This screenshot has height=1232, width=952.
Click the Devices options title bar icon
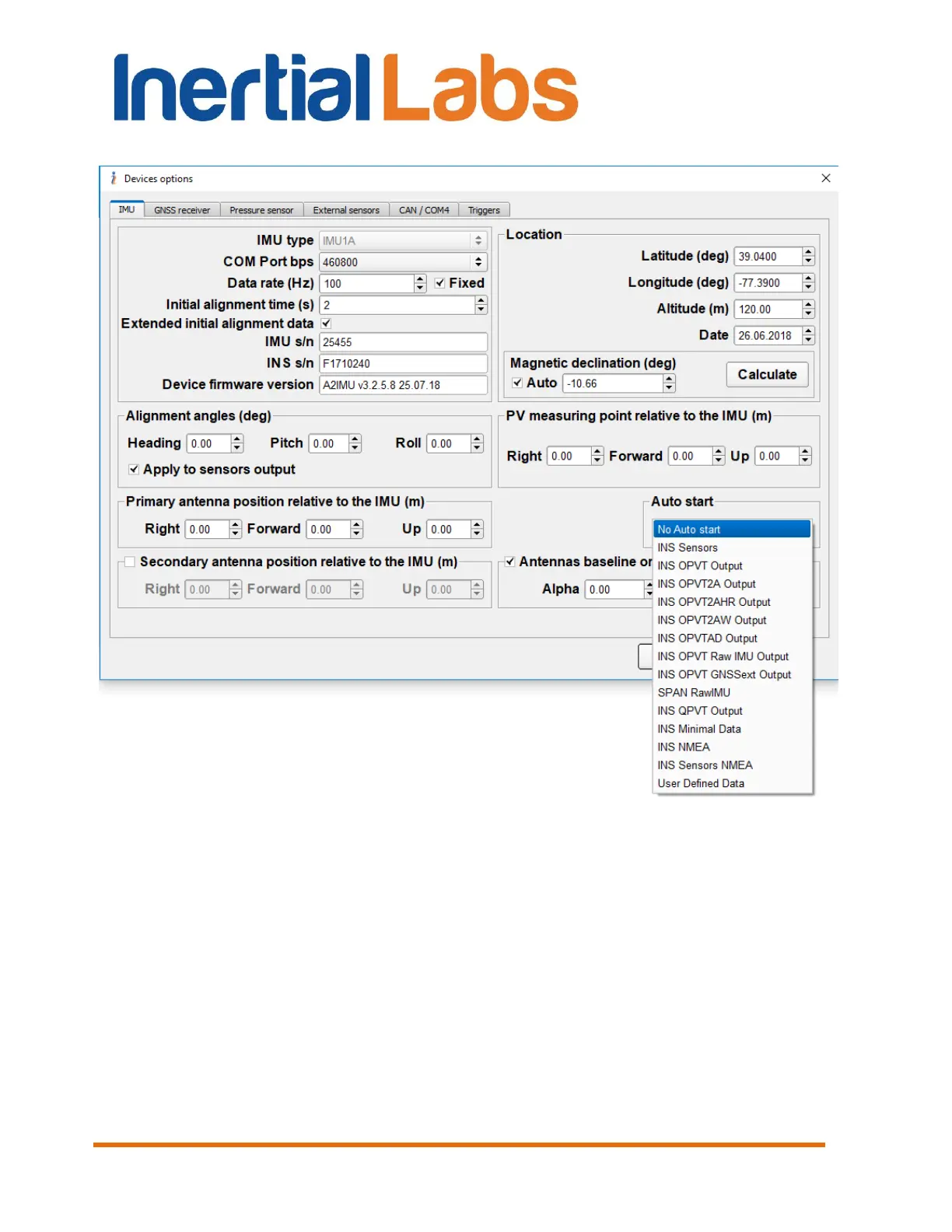[114, 178]
